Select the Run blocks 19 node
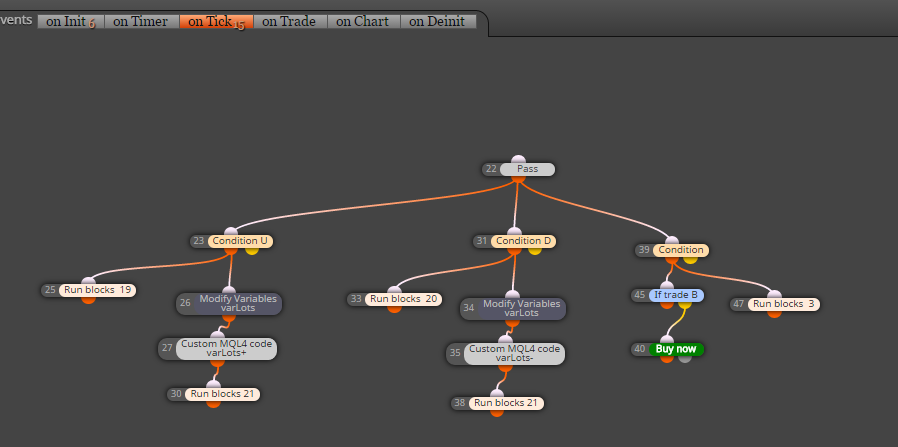The image size is (898, 447). pos(97,290)
